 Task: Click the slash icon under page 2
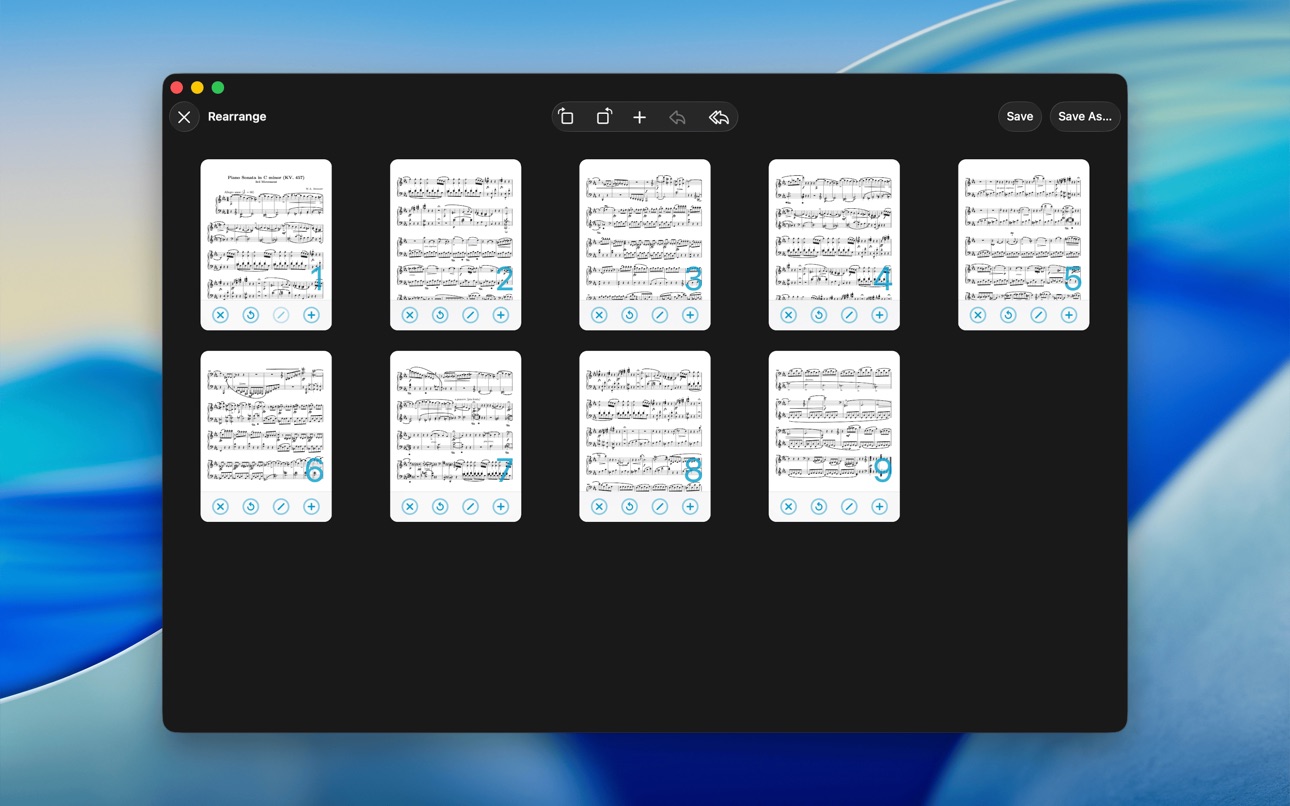(x=470, y=315)
